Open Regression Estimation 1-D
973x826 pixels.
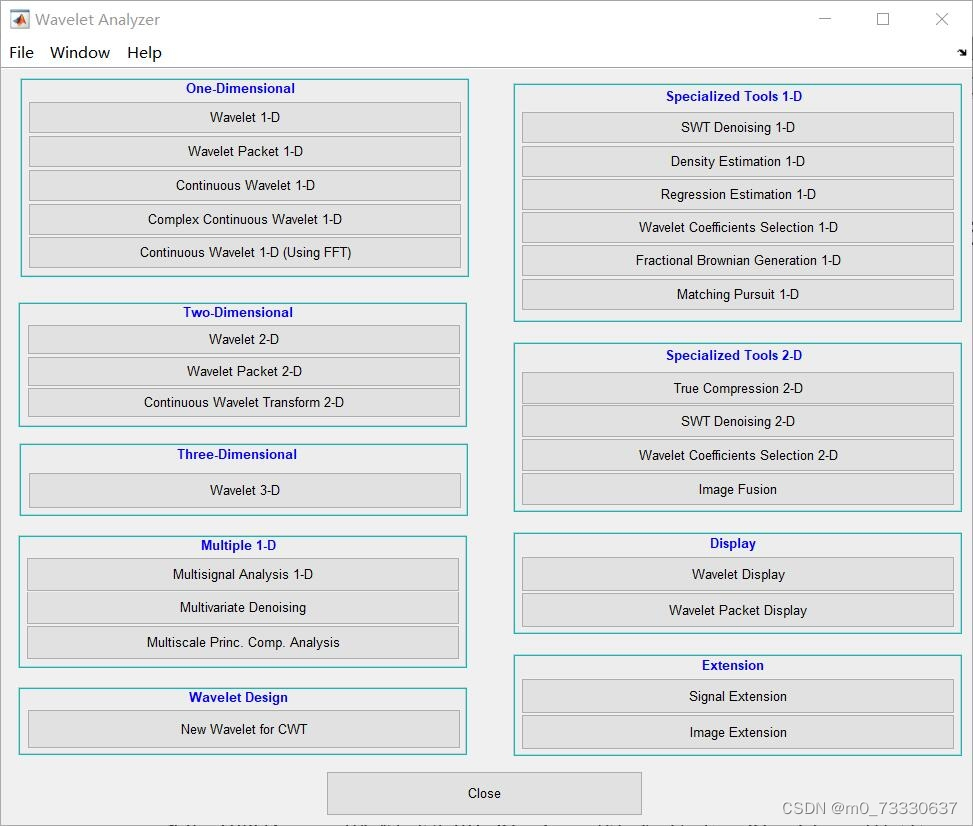(738, 194)
